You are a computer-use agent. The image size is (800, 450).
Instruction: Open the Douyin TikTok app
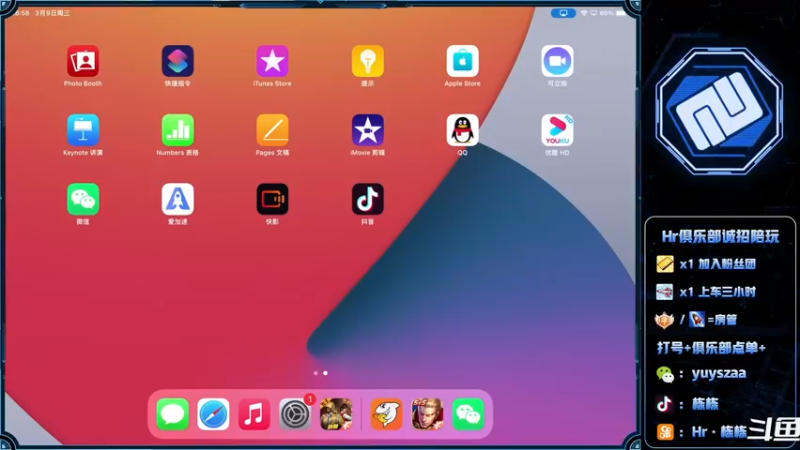pyautogui.click(x=367, y=199)
